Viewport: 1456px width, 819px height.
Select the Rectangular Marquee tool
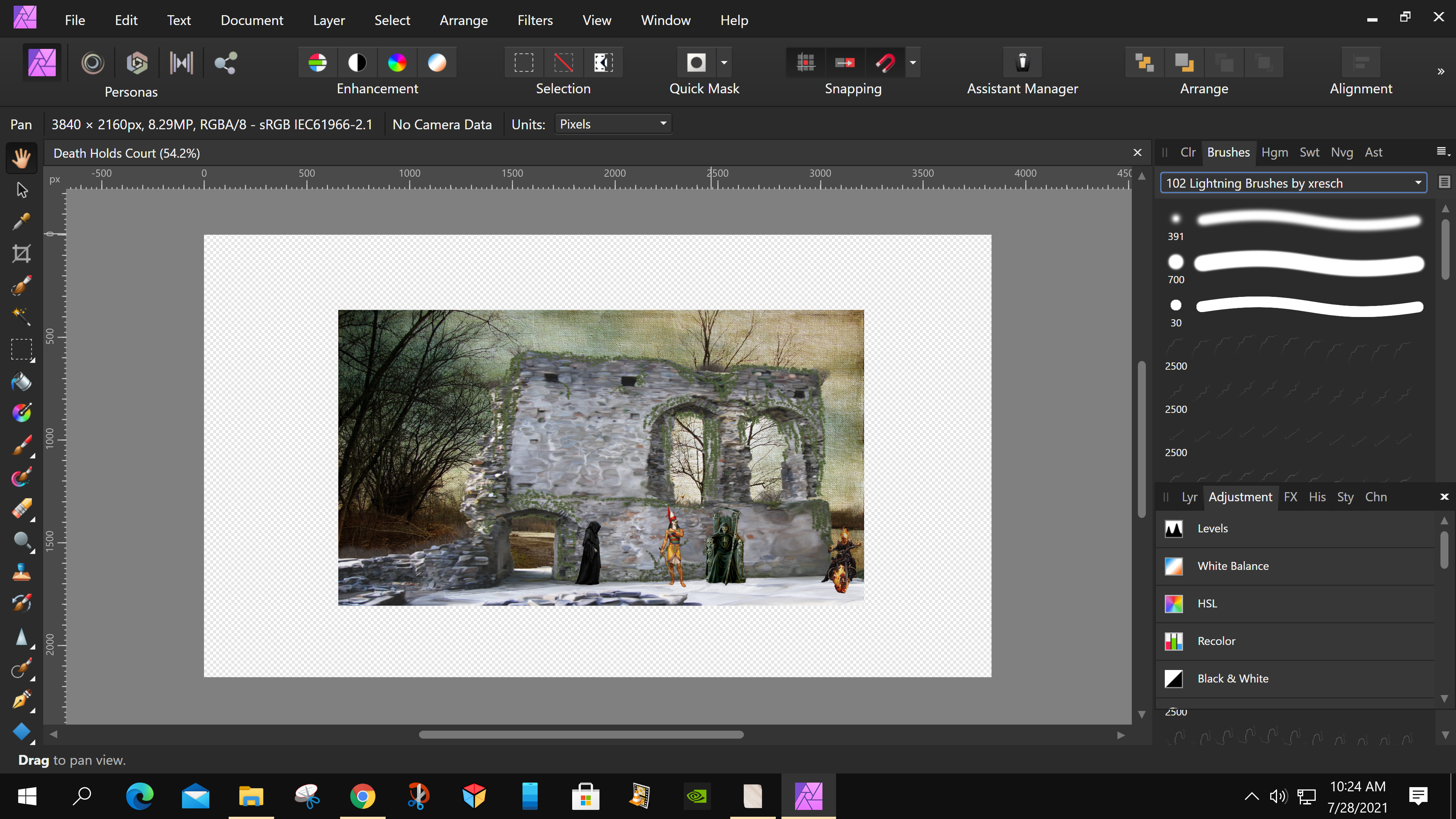coord(22,349)
